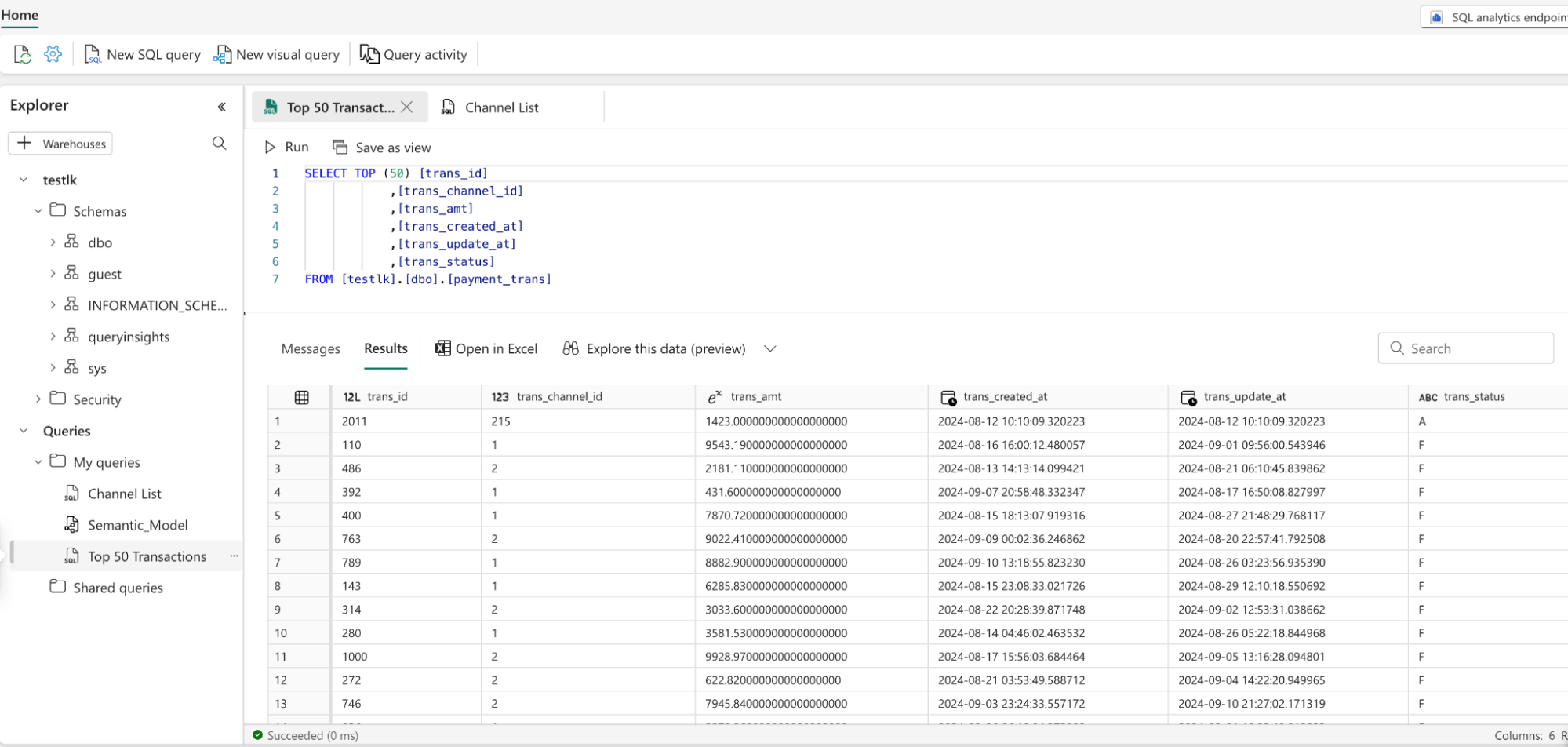Click inside the Search results field
Screen dimensions: 1568x747
tap(1475, 348)
